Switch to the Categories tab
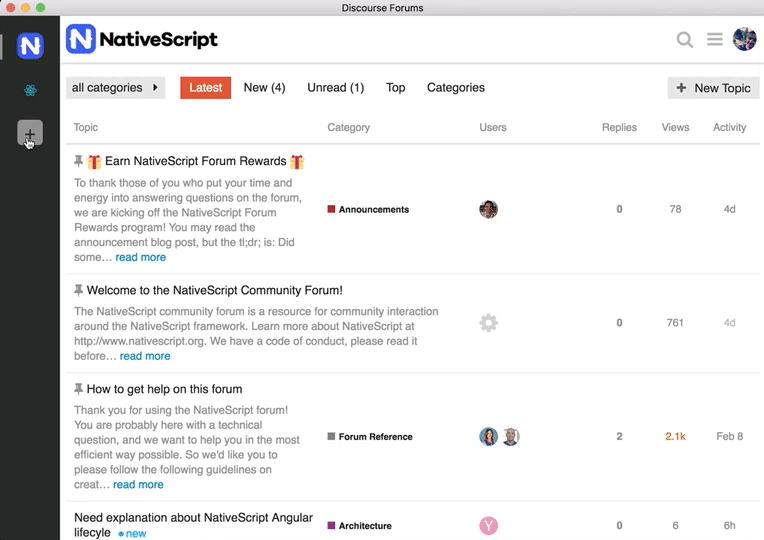This screenshot has width=764, height=540. point(456,88)
